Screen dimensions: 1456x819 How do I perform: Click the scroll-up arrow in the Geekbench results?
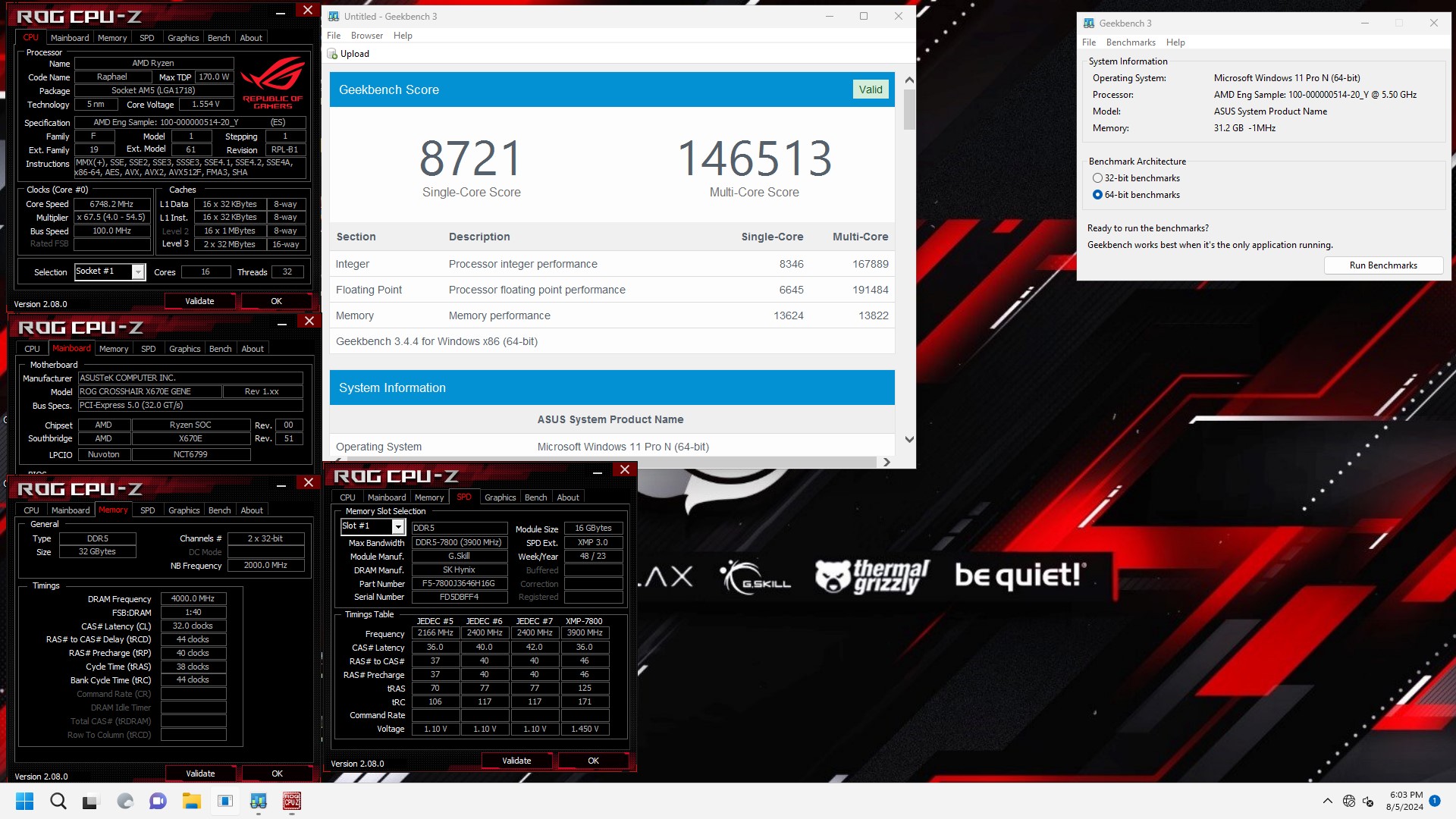pos(909,80)
